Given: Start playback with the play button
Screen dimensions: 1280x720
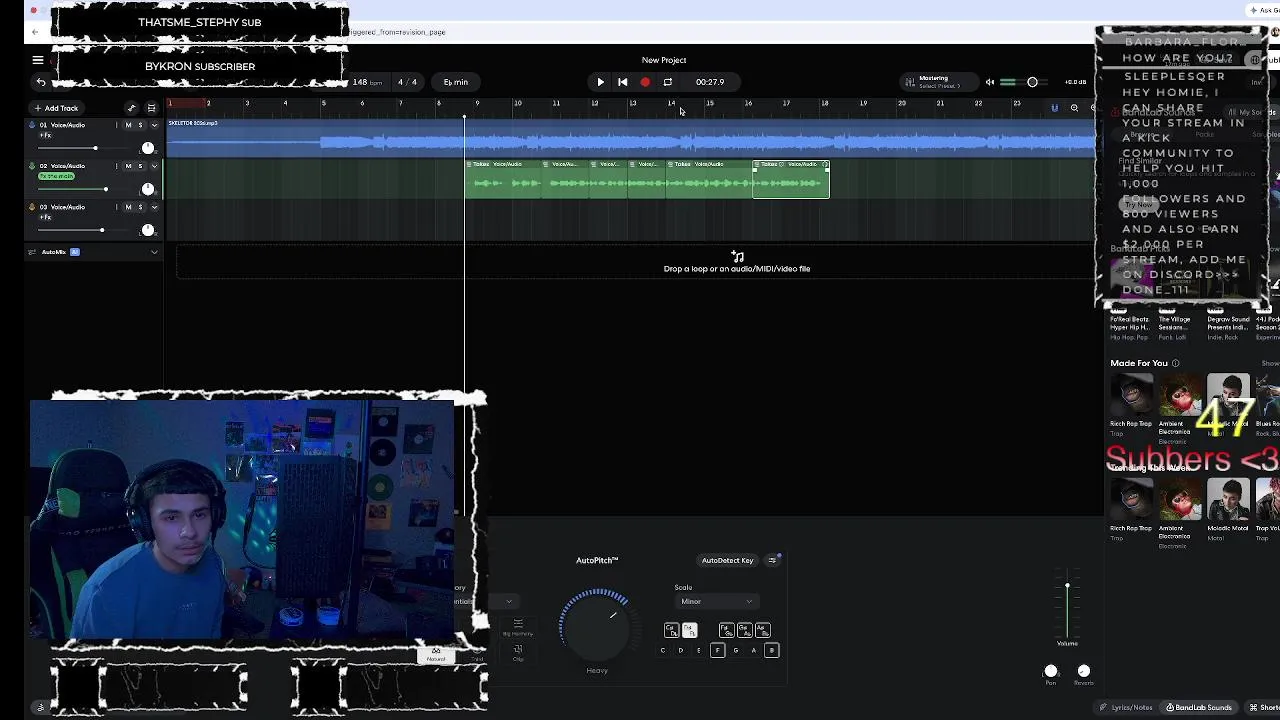Looking at the screenshot, I should coord(600,82).
